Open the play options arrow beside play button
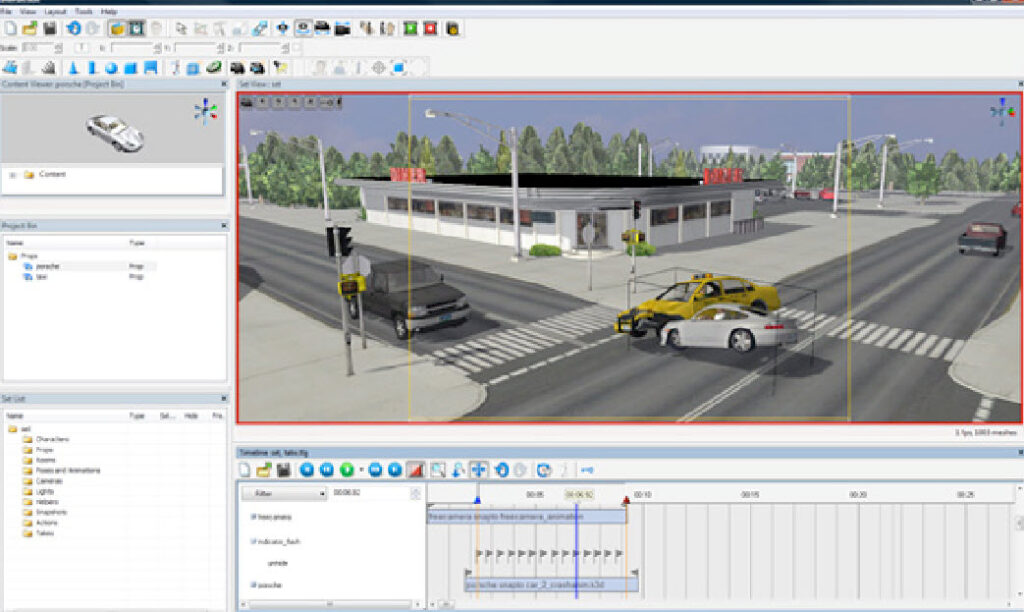 pyautogui.click(x=361, y=470)
